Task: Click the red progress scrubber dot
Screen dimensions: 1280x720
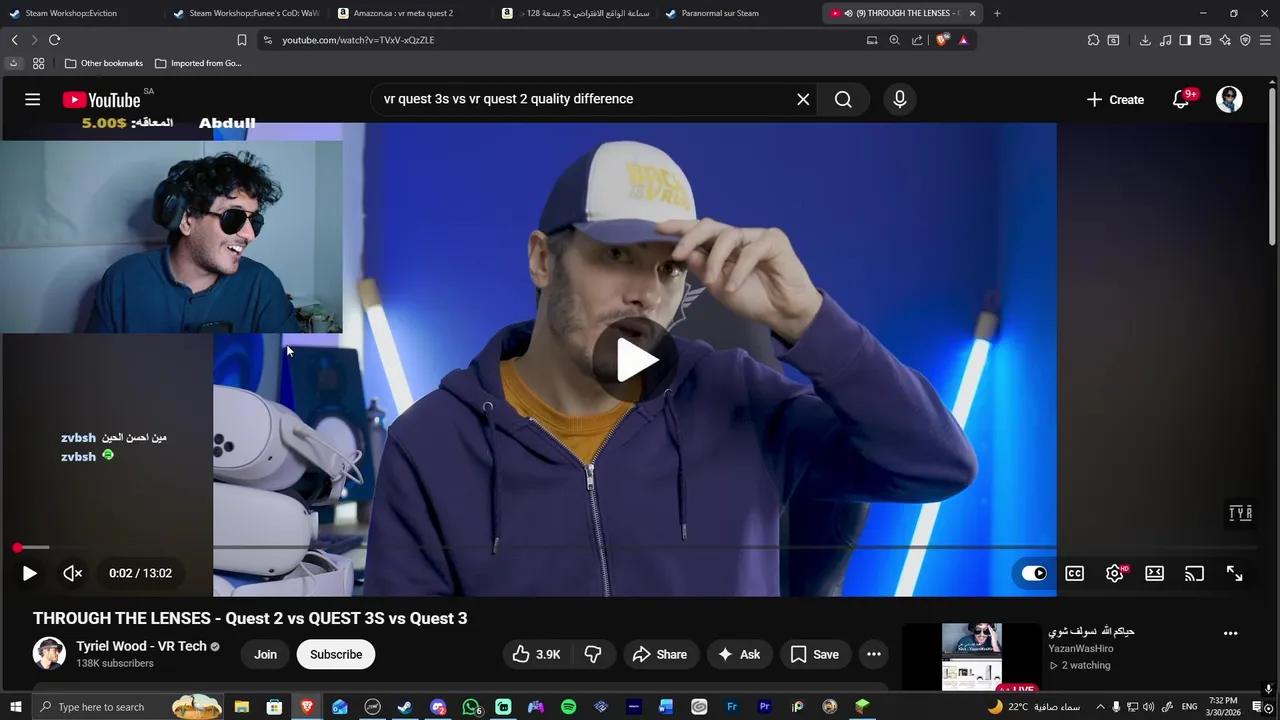Action: [17, 548]
